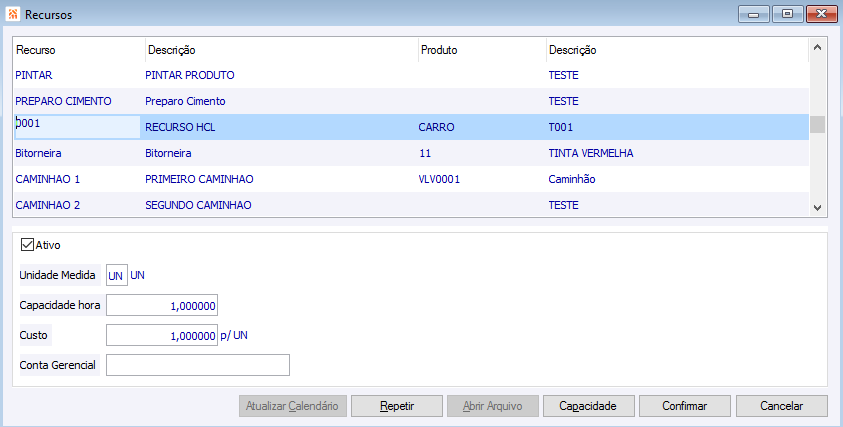The height and width of the screenshot is (427, 843).
Task: Select the Bitorneira resource cell
Action: (x=38, y=153)
